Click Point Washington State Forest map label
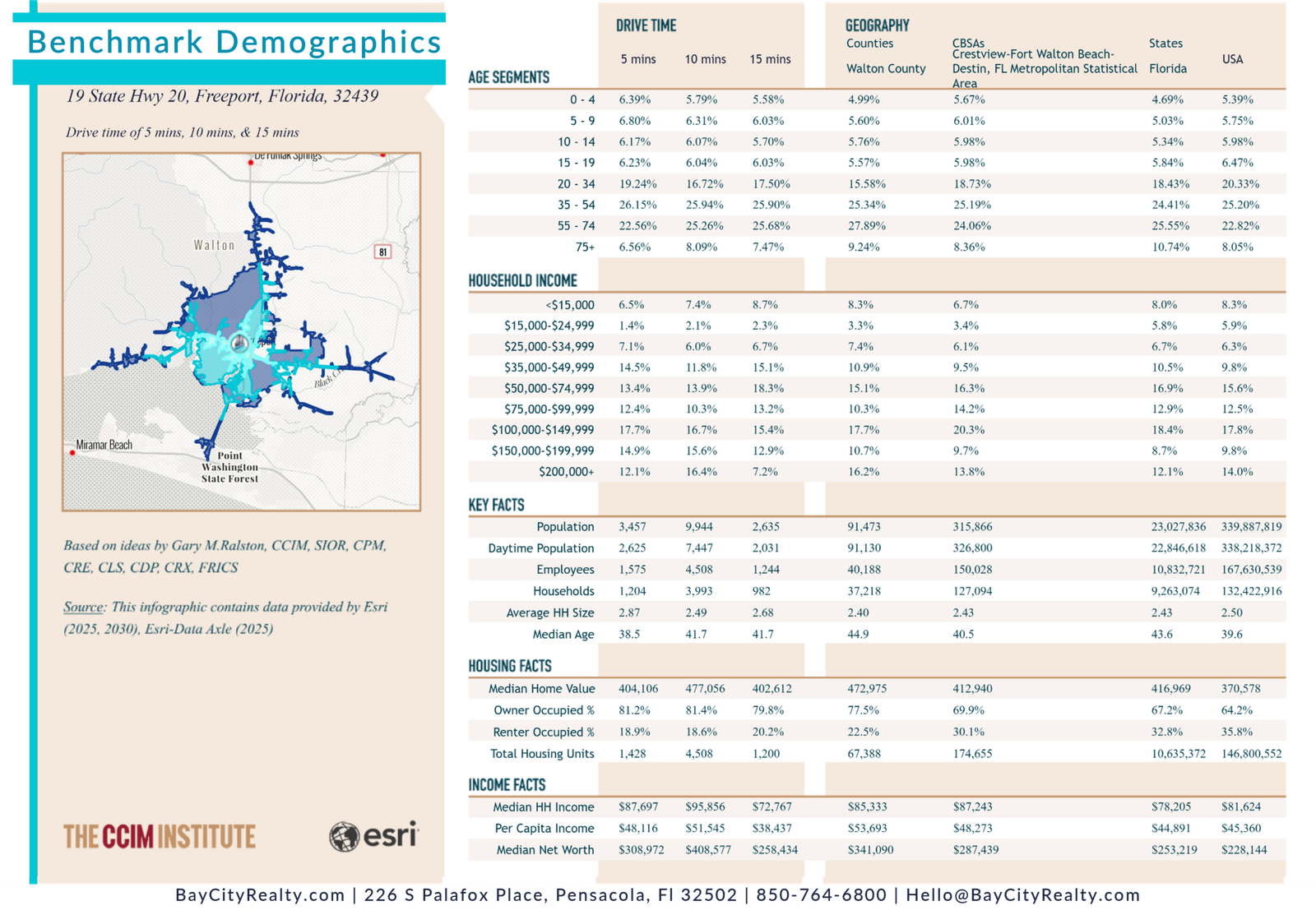Screen dimensions: 1316x915 [229, 467]
